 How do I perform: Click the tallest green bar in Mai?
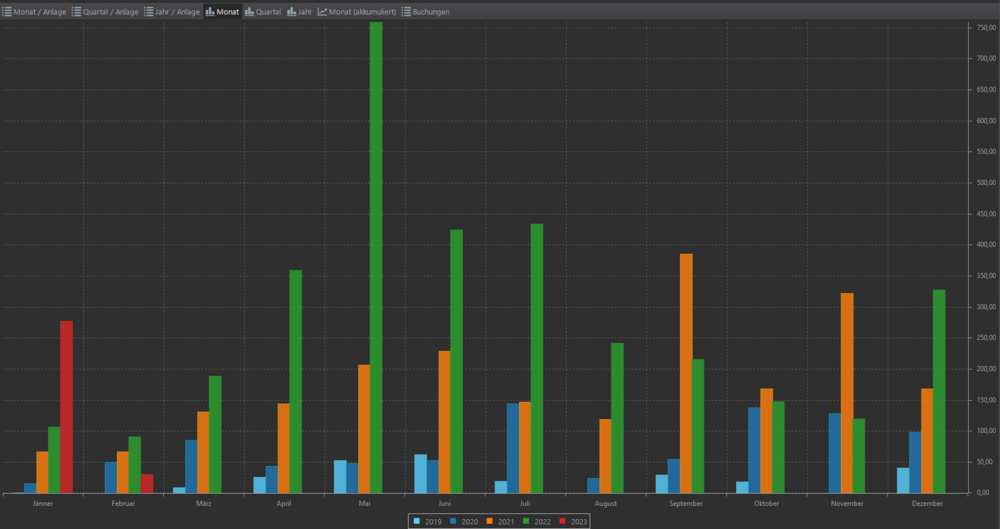point(376,260)
